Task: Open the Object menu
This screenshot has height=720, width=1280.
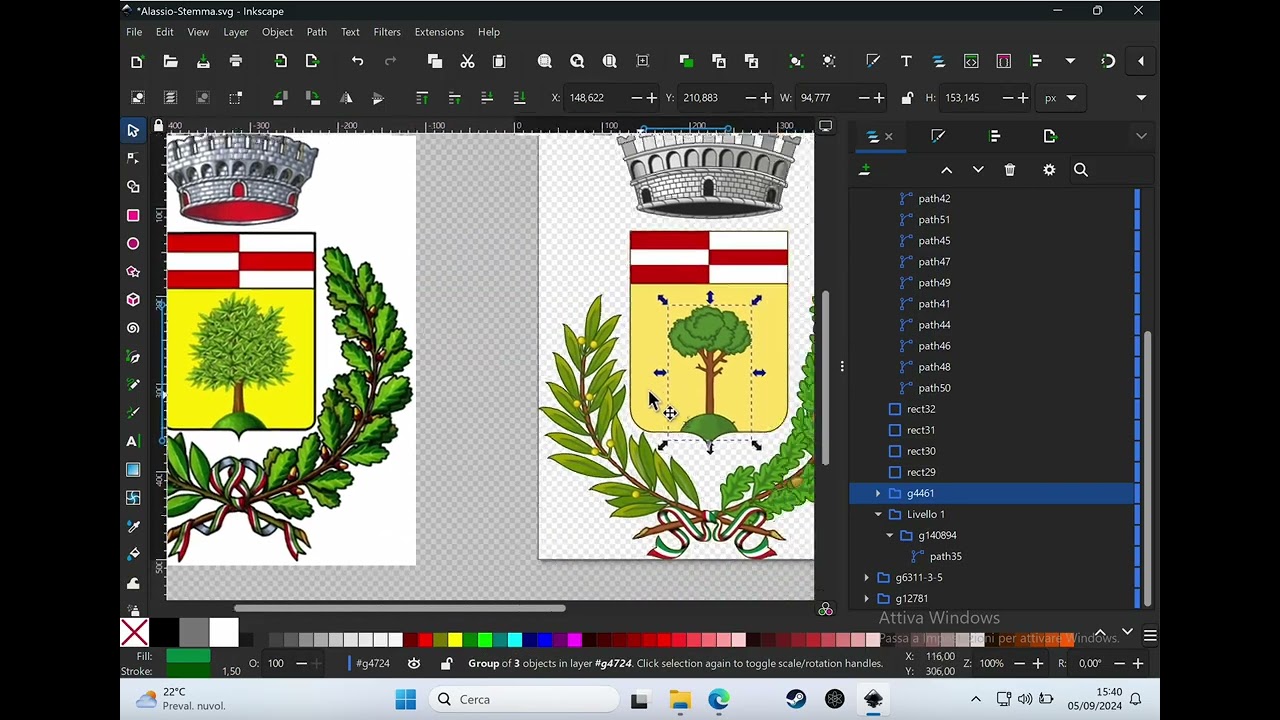Action: pos(277,32)
